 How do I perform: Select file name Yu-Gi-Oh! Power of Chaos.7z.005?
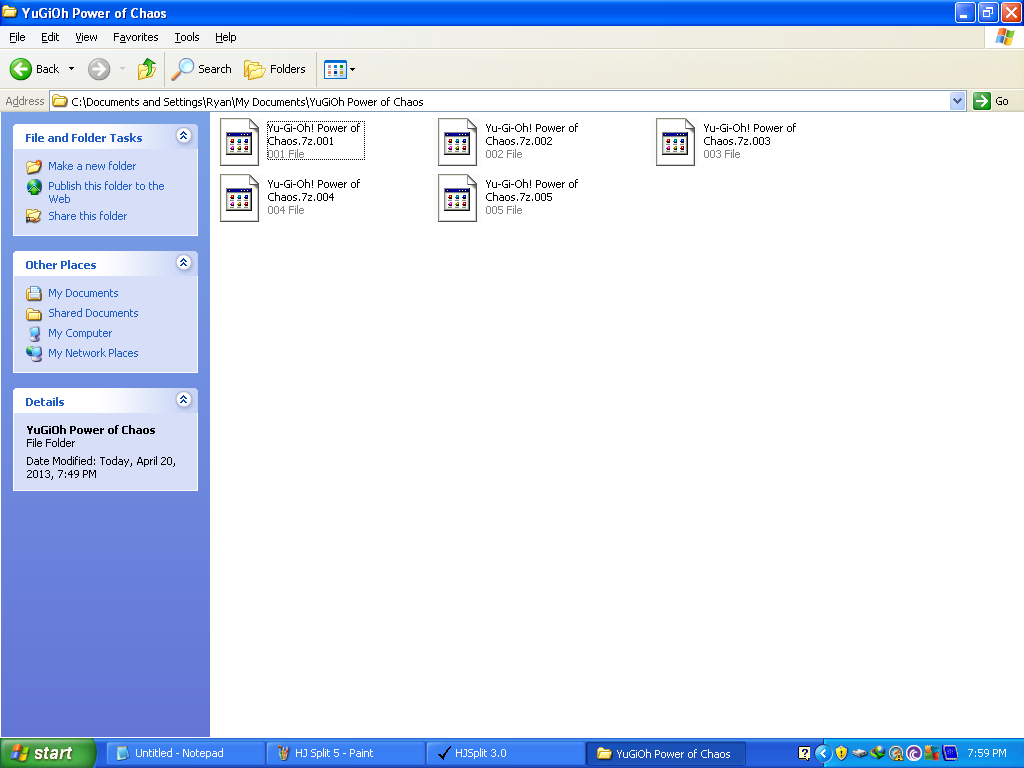coord(532,191)
